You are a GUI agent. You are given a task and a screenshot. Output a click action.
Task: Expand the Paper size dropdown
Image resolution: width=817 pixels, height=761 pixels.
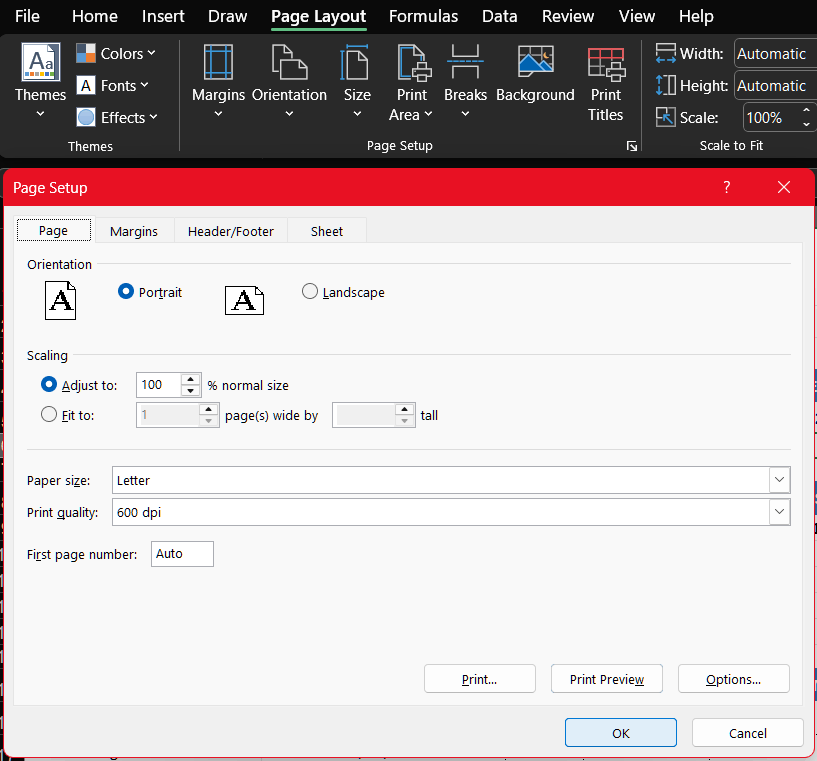(x=779, y=480)
